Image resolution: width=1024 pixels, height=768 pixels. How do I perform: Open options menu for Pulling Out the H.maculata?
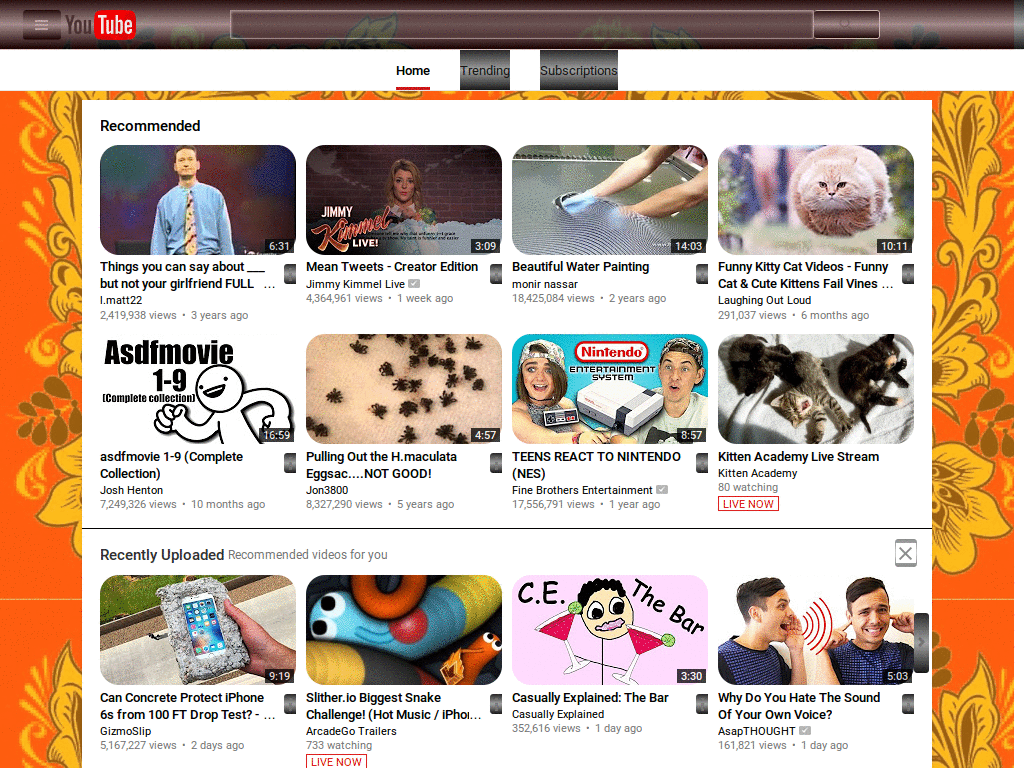pos(496,463)
